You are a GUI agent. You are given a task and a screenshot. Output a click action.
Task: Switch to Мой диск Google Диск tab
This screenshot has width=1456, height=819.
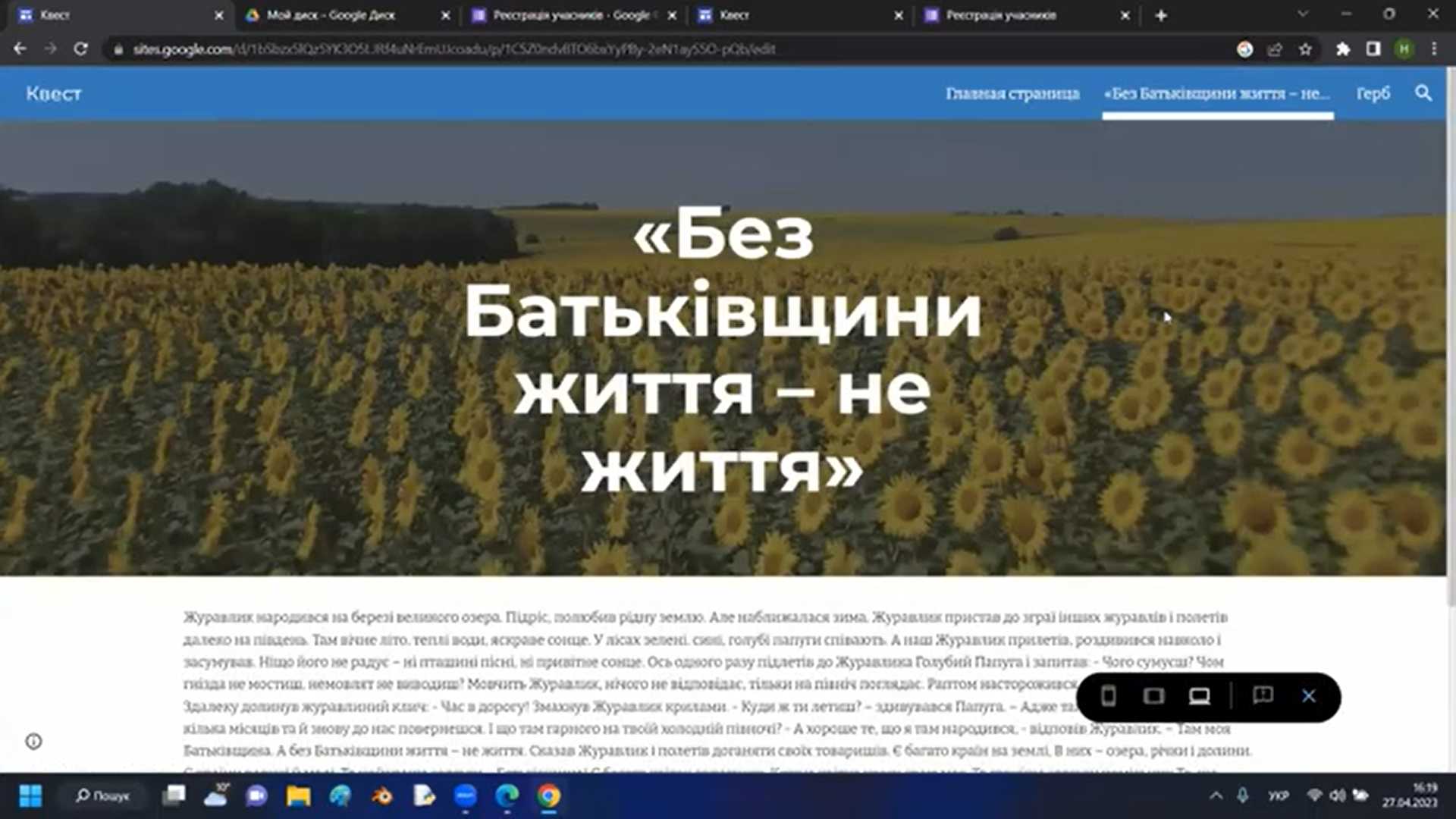click(331, 15)
